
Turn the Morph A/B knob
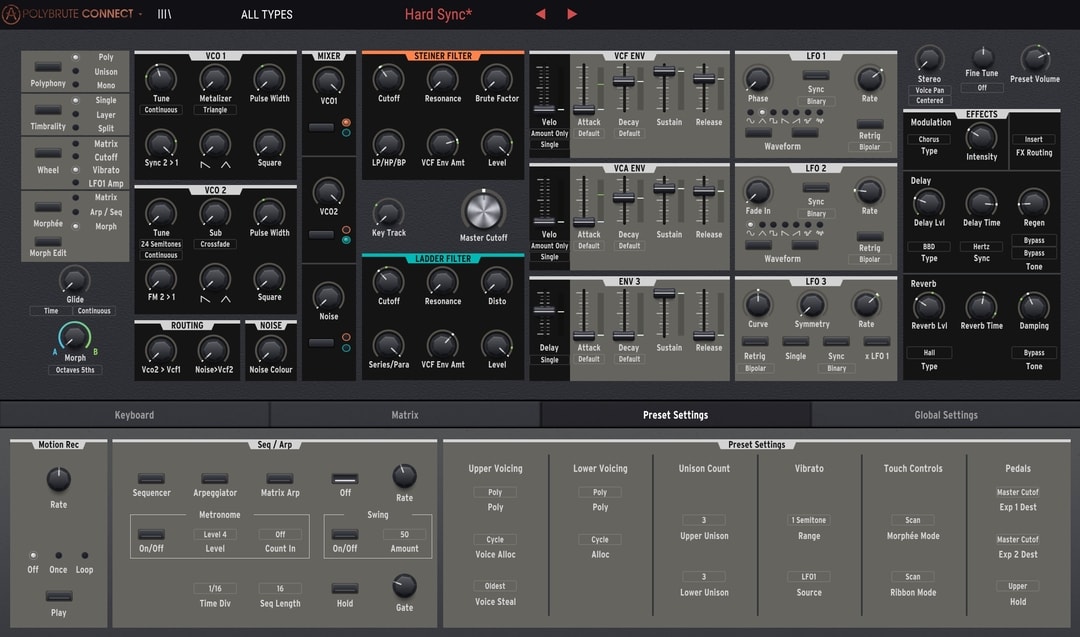tap(74, 337)
